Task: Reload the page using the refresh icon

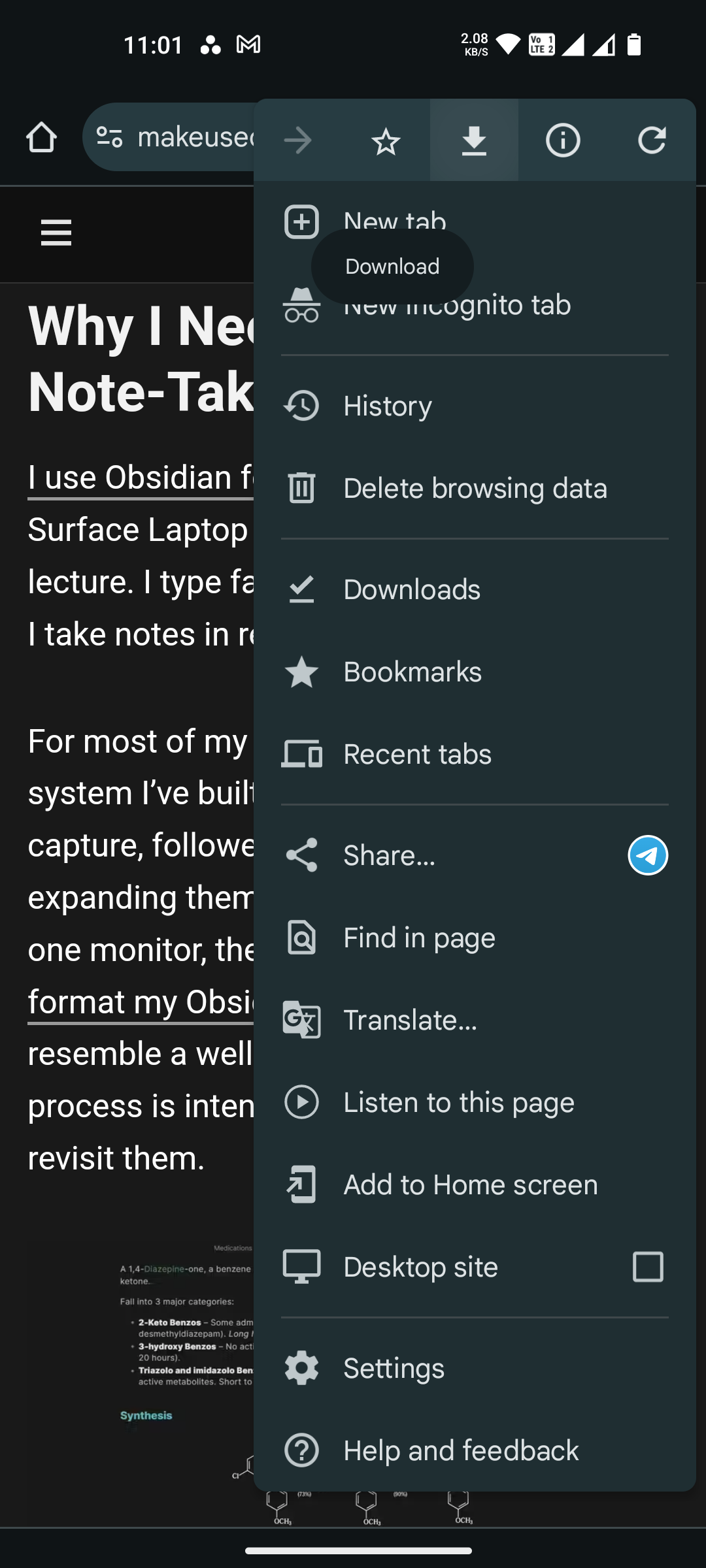Action: [651, 140]
